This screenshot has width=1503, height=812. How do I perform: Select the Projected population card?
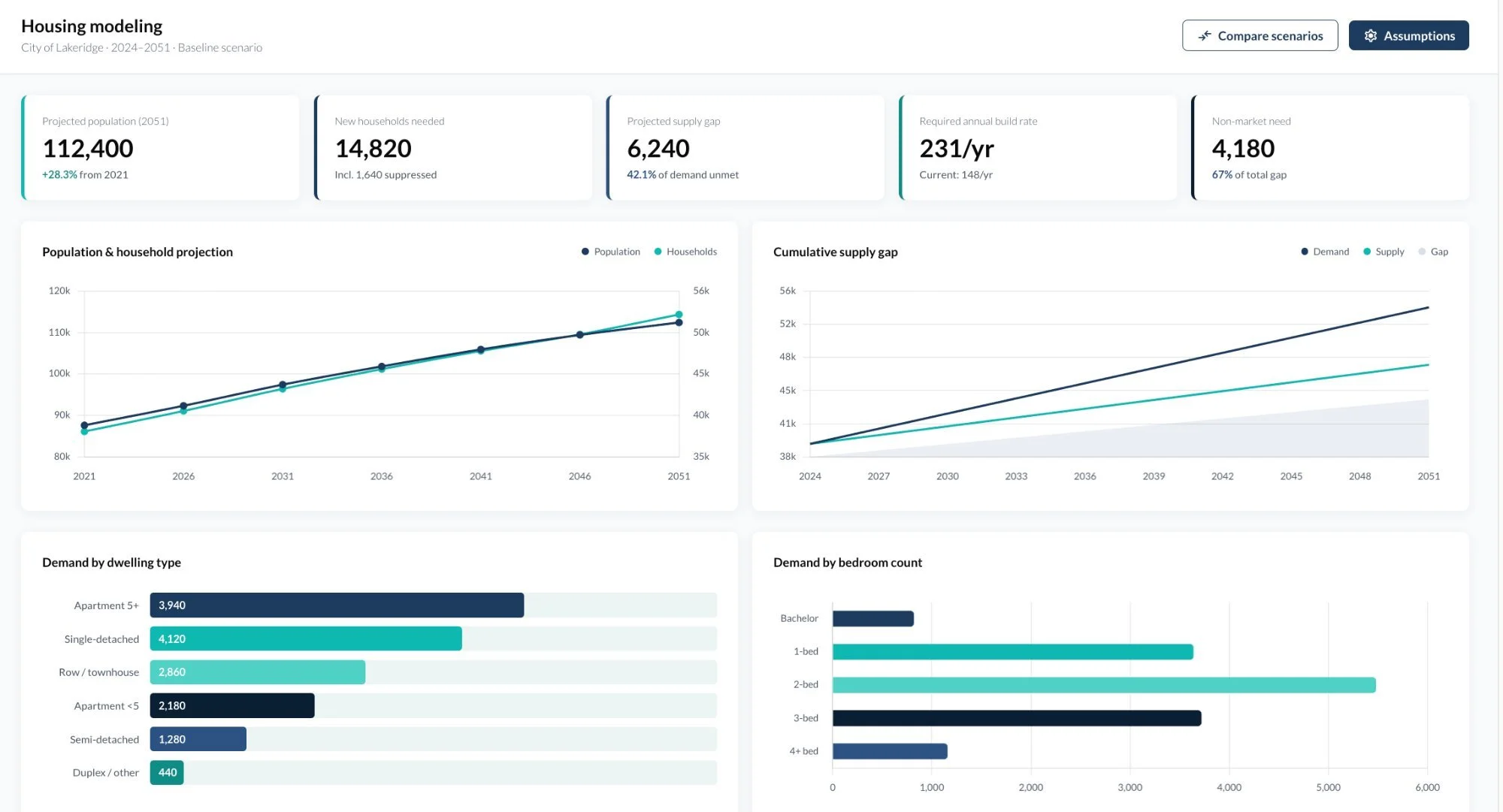click(160, 148)
